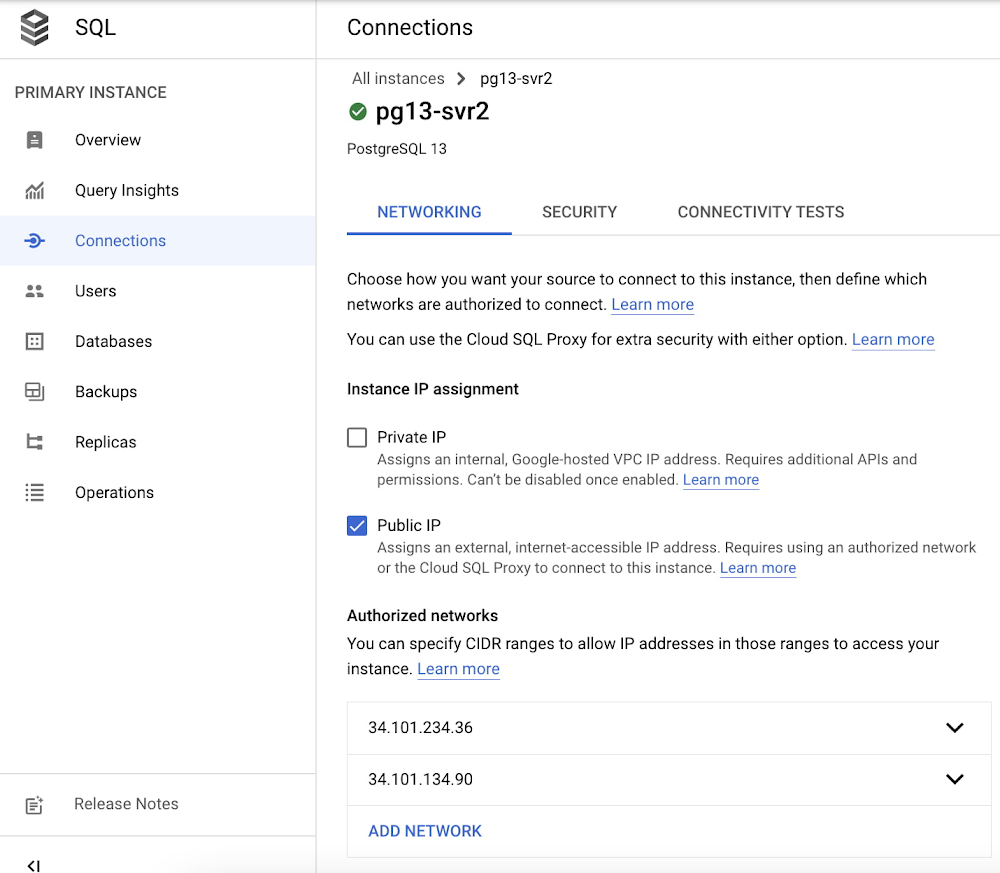Image resolution: width=1000 pixels, height=873 pixels.
Task: Expand the 34.101.234.36 network entry
Action: [x=954, y=728]
